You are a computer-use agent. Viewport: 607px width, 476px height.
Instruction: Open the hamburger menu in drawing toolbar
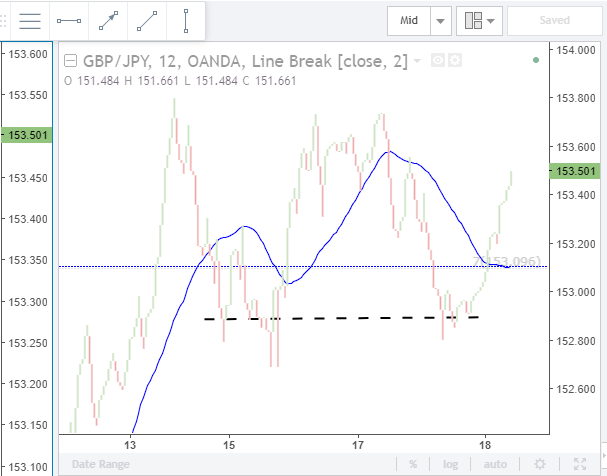(30, 21)
